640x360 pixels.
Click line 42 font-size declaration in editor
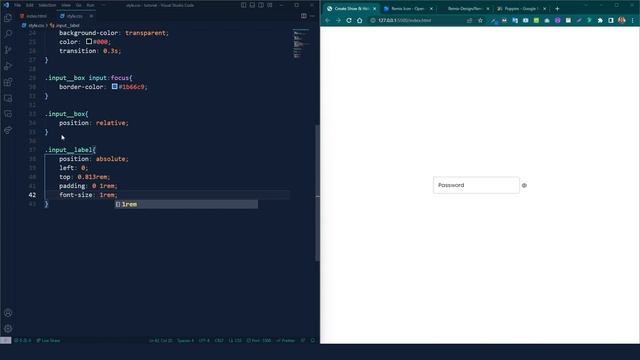88,195
